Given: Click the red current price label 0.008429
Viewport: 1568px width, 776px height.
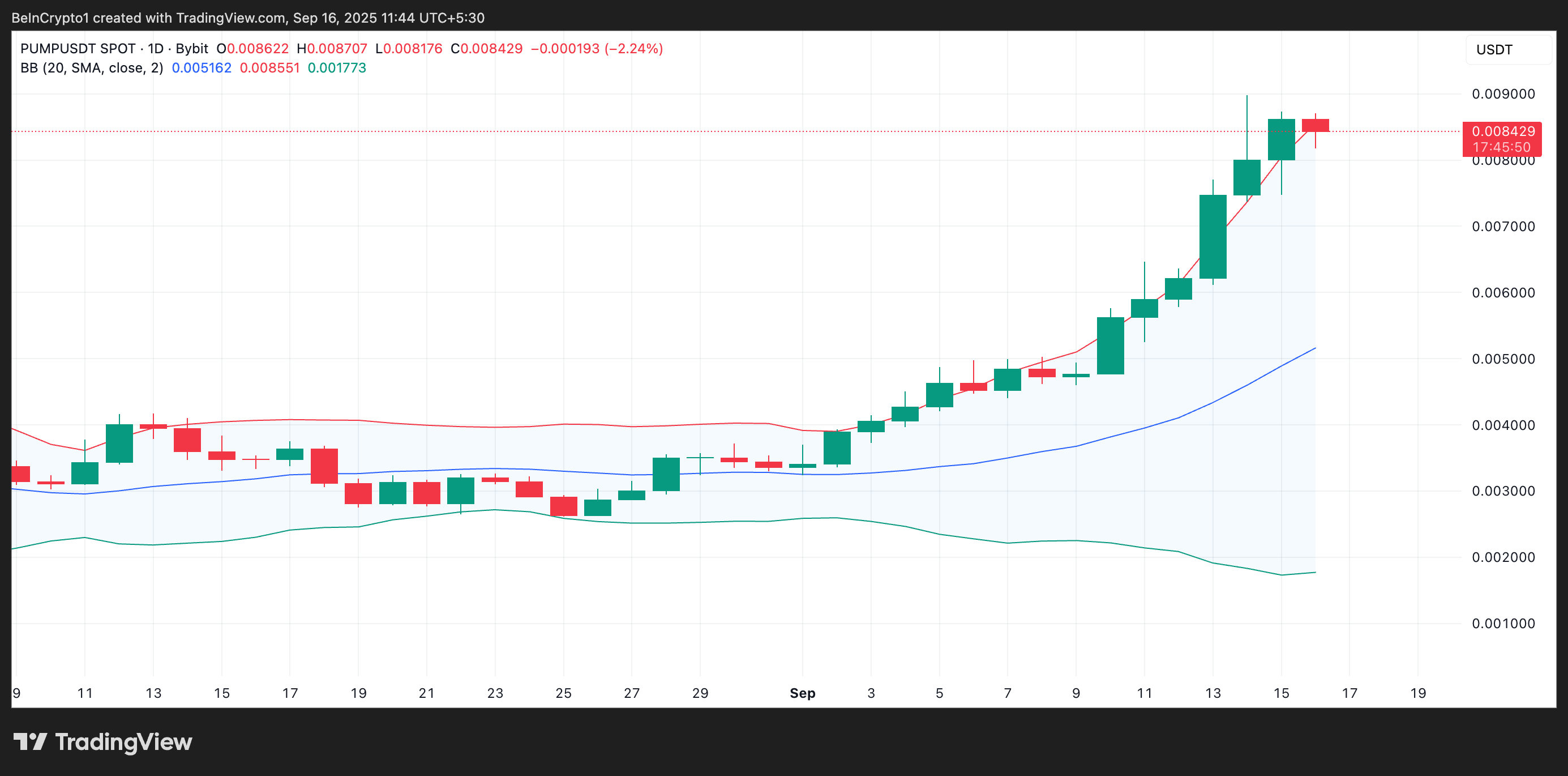Looking at the screenshot, I should pyautogui.click(x=1503, y=131).
